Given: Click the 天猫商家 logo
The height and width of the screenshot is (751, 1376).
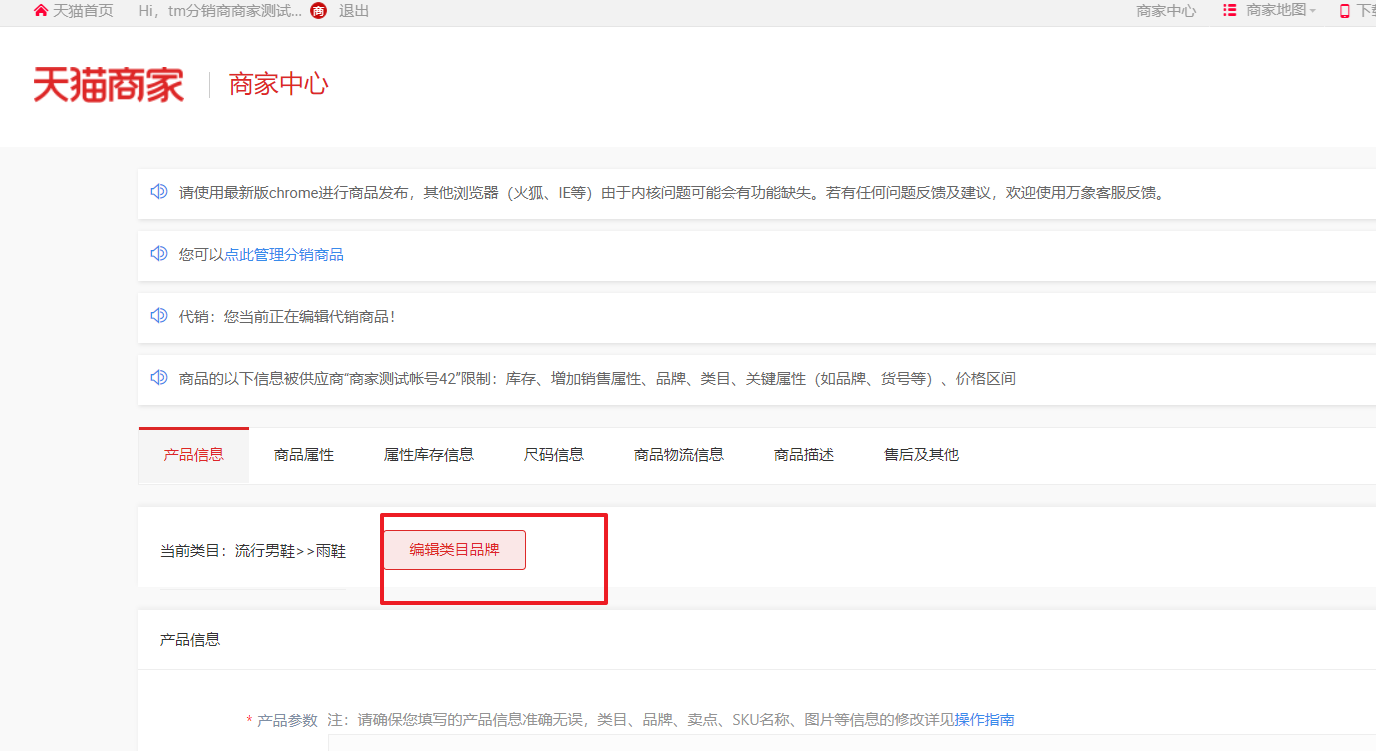Looking at the screenshot, I should tap(109, 85).
